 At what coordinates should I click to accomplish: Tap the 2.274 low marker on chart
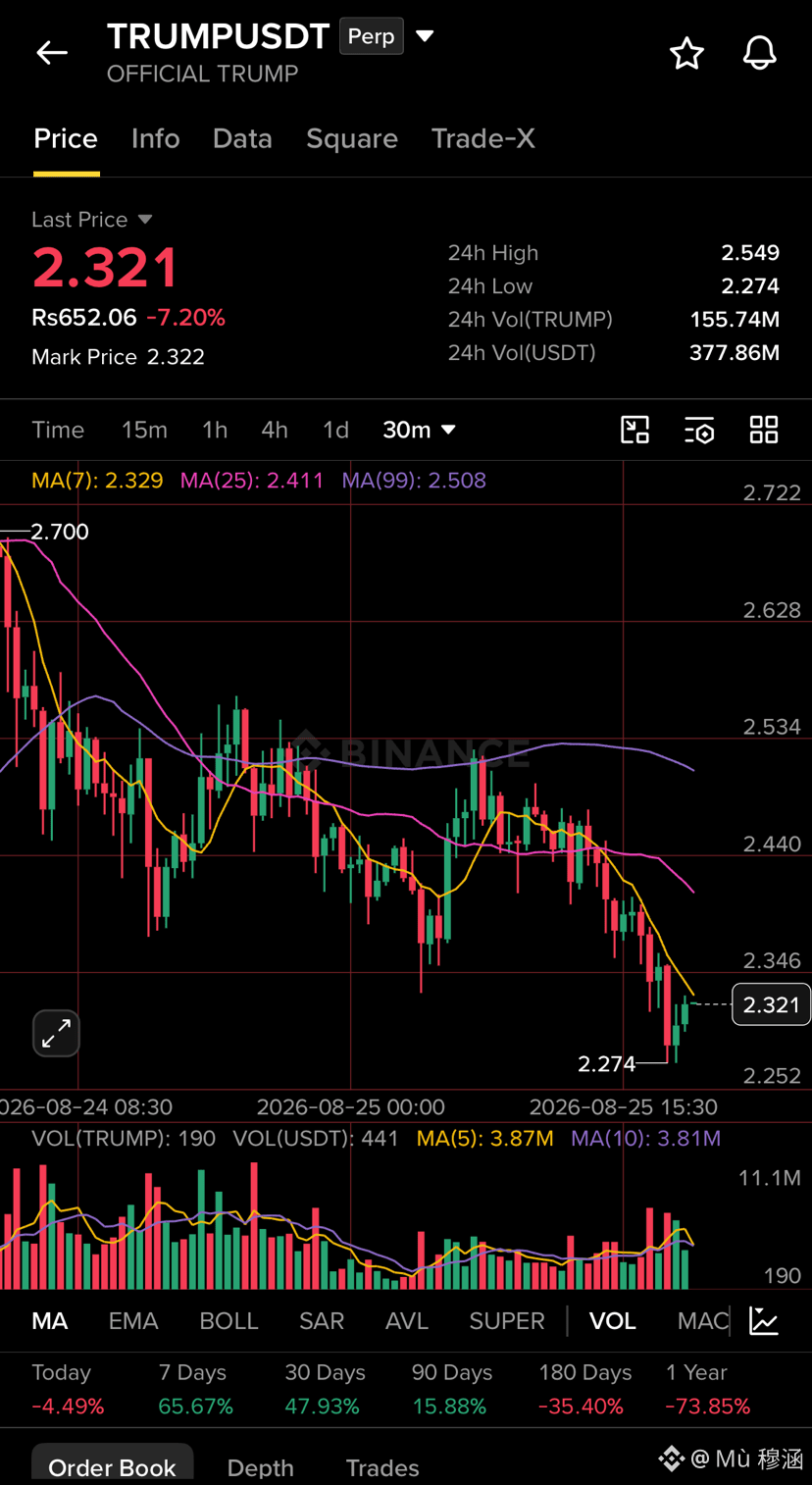point(606,1063)
